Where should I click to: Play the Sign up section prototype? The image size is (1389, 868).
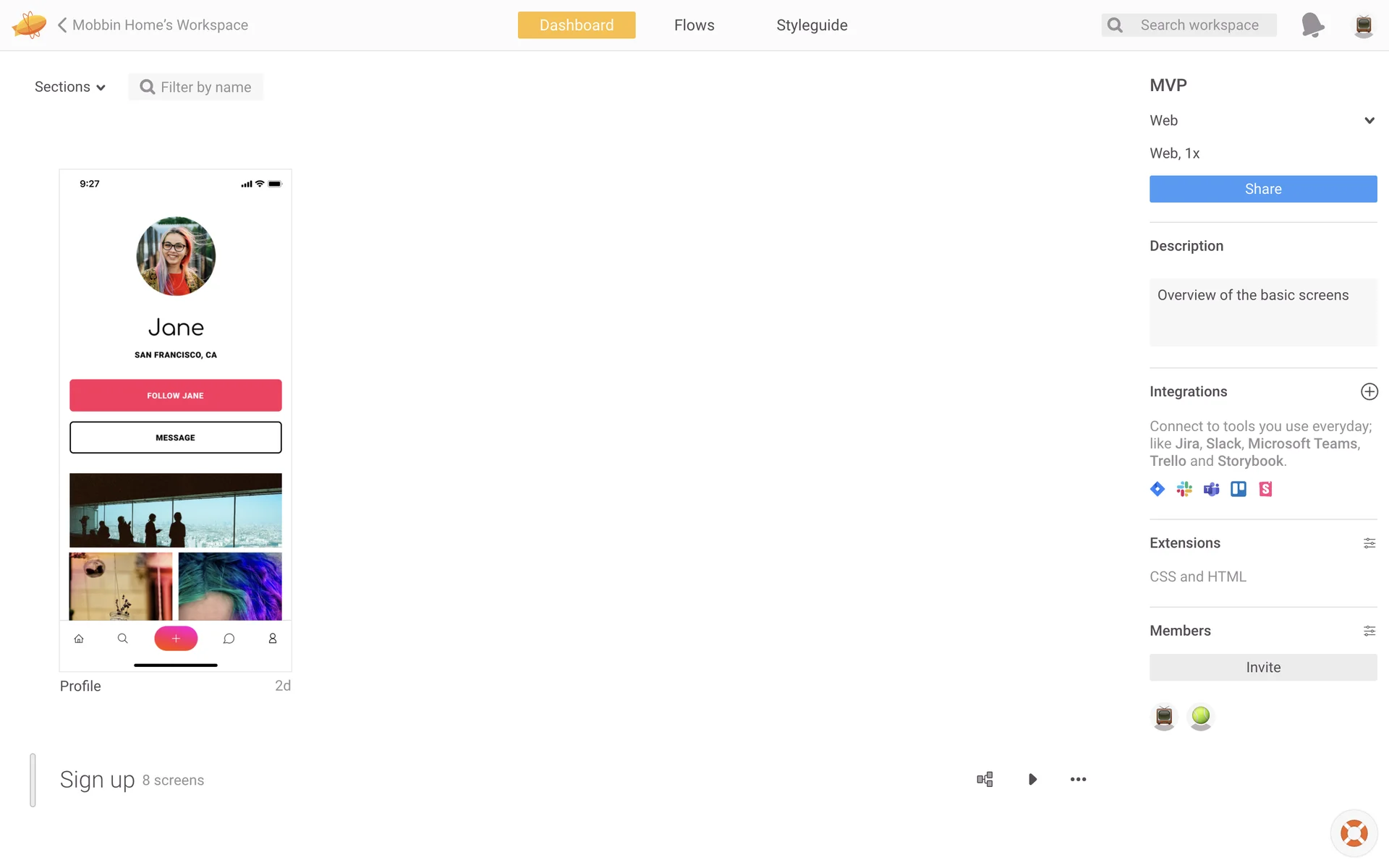(x=1032, y=779)
